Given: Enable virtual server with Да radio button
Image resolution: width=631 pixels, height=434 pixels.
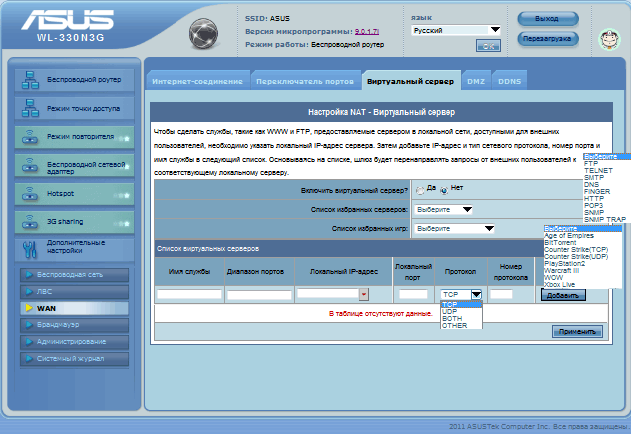Looking at the screenshot, I should pyautogui.click(x=421, y=189).
